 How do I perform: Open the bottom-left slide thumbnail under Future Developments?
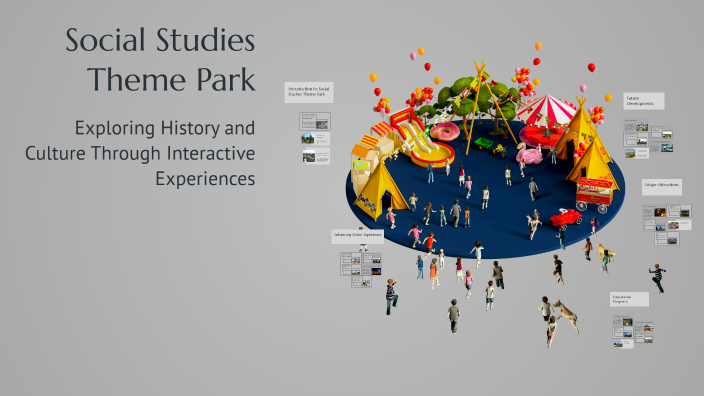click(637, 153)
